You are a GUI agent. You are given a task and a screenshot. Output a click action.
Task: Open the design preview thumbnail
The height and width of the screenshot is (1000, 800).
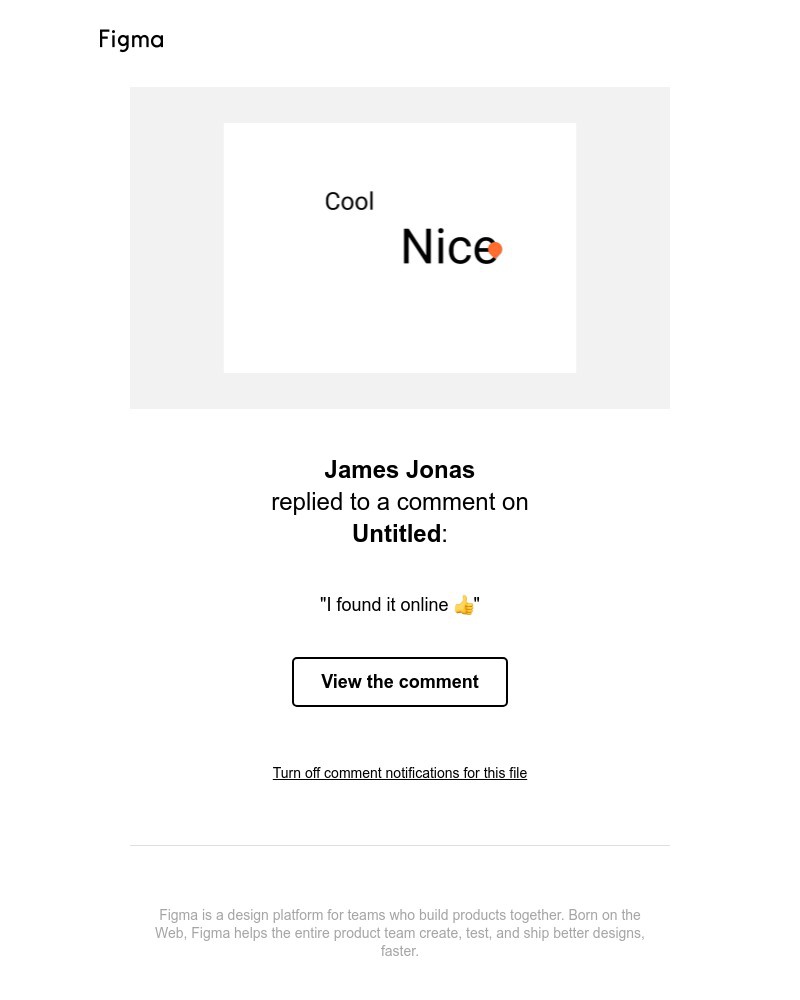pos(399,247)
